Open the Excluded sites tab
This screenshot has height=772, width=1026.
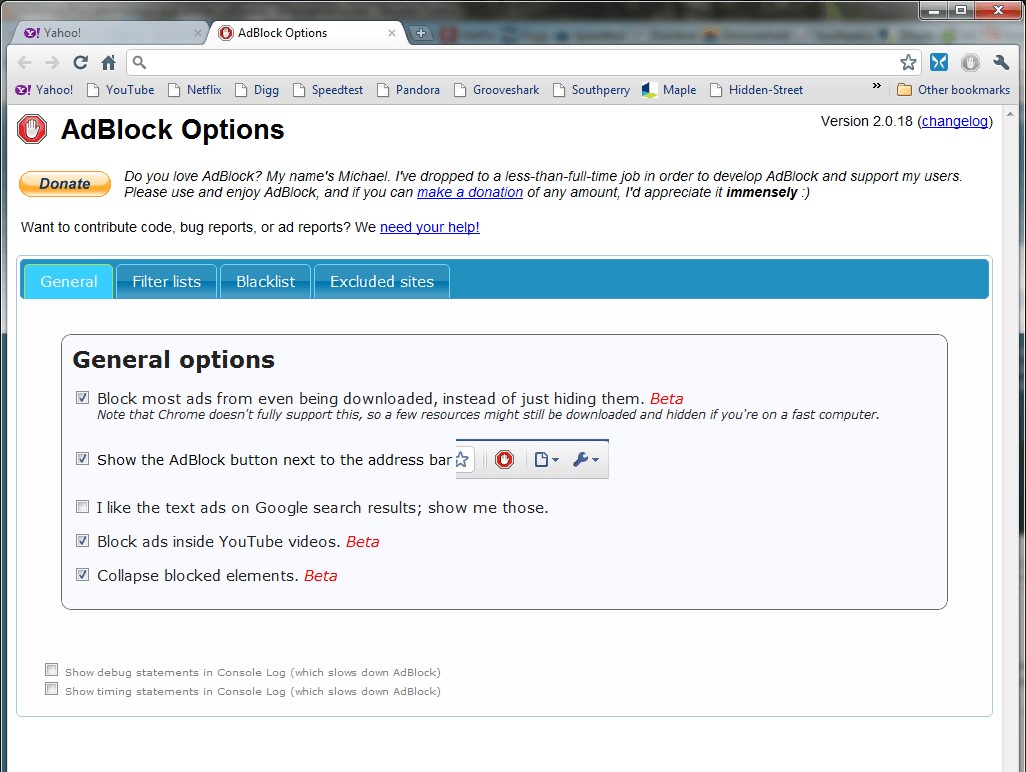pos(381,282)
